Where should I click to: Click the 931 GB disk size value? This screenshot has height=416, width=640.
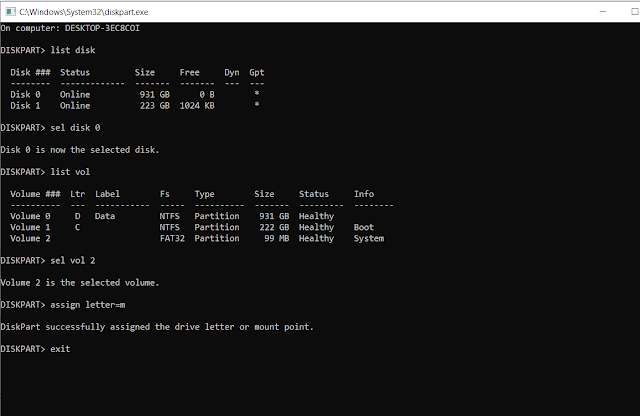click(155, 94)
